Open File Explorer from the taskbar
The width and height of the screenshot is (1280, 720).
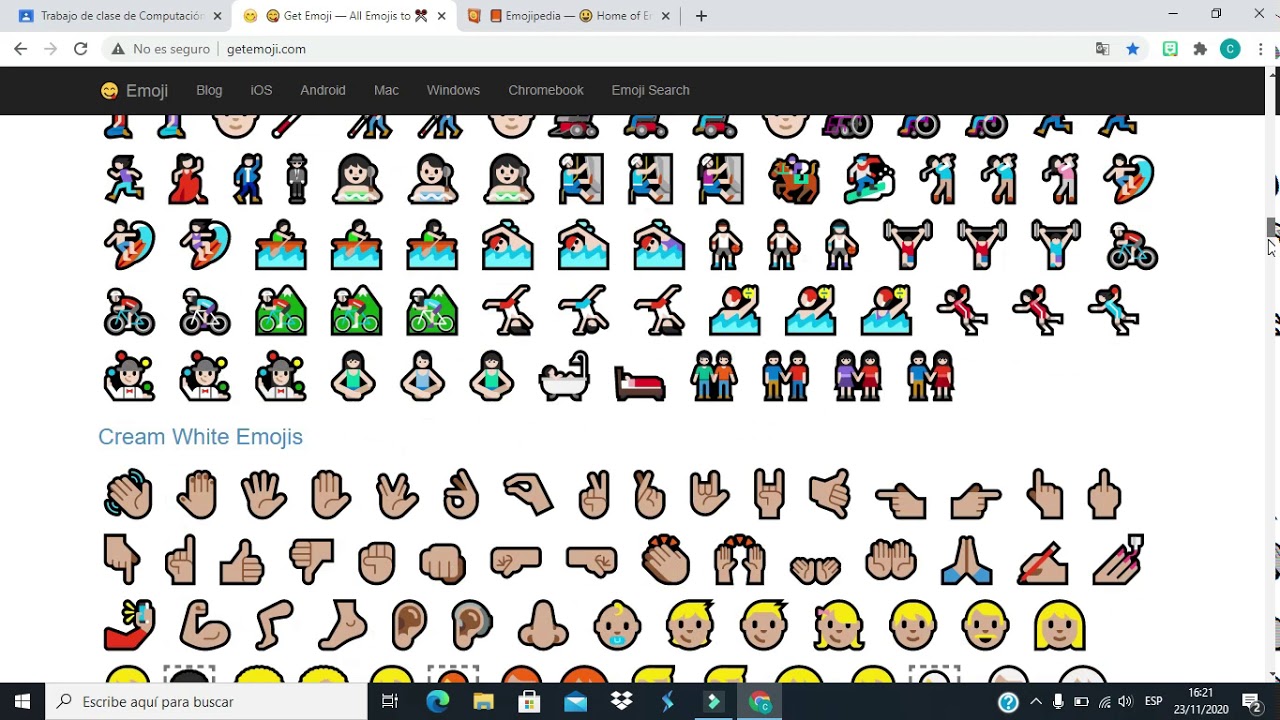click(x=483, y=701)
